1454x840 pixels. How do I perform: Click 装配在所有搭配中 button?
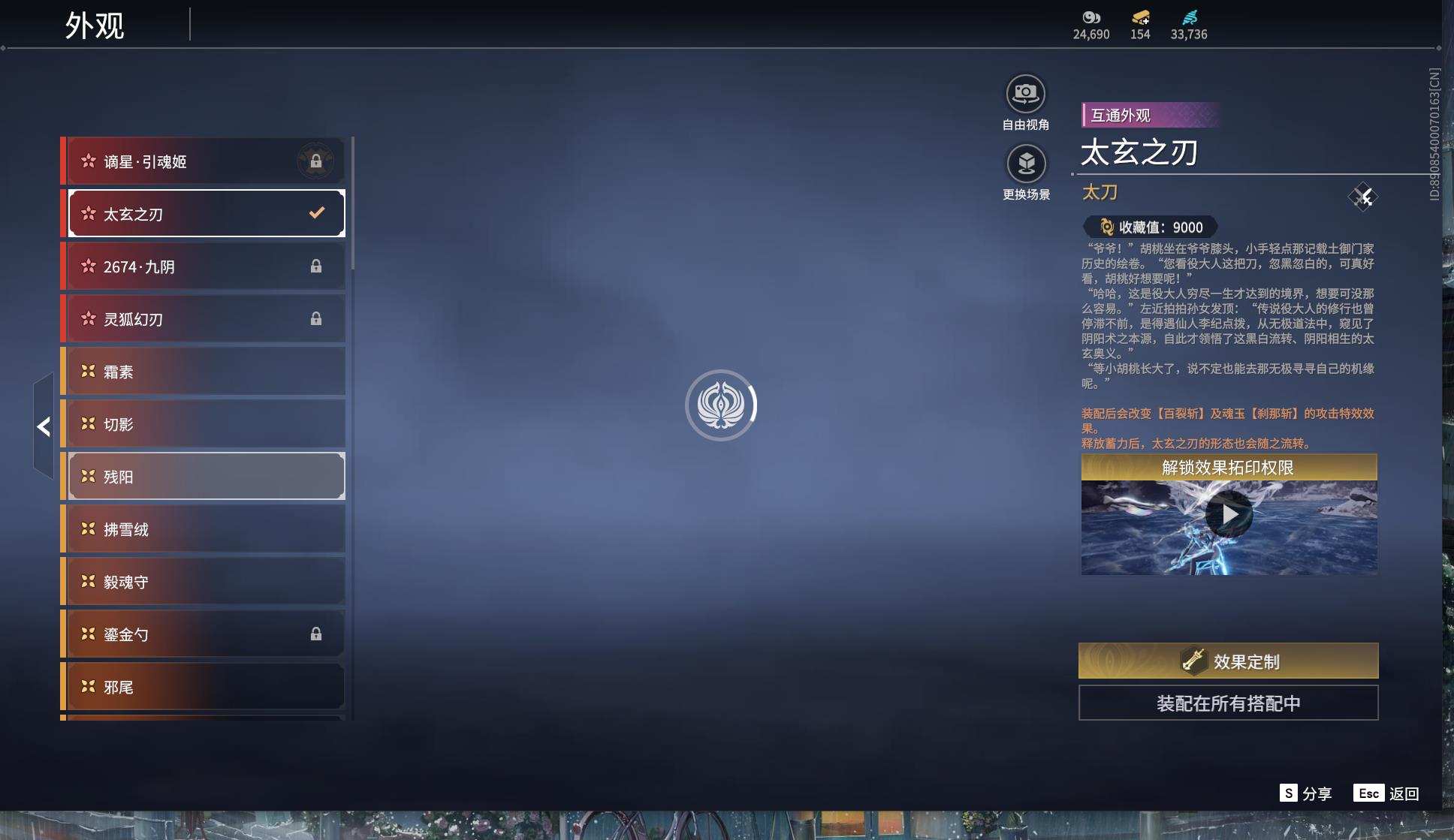(x=1229, y=703)
